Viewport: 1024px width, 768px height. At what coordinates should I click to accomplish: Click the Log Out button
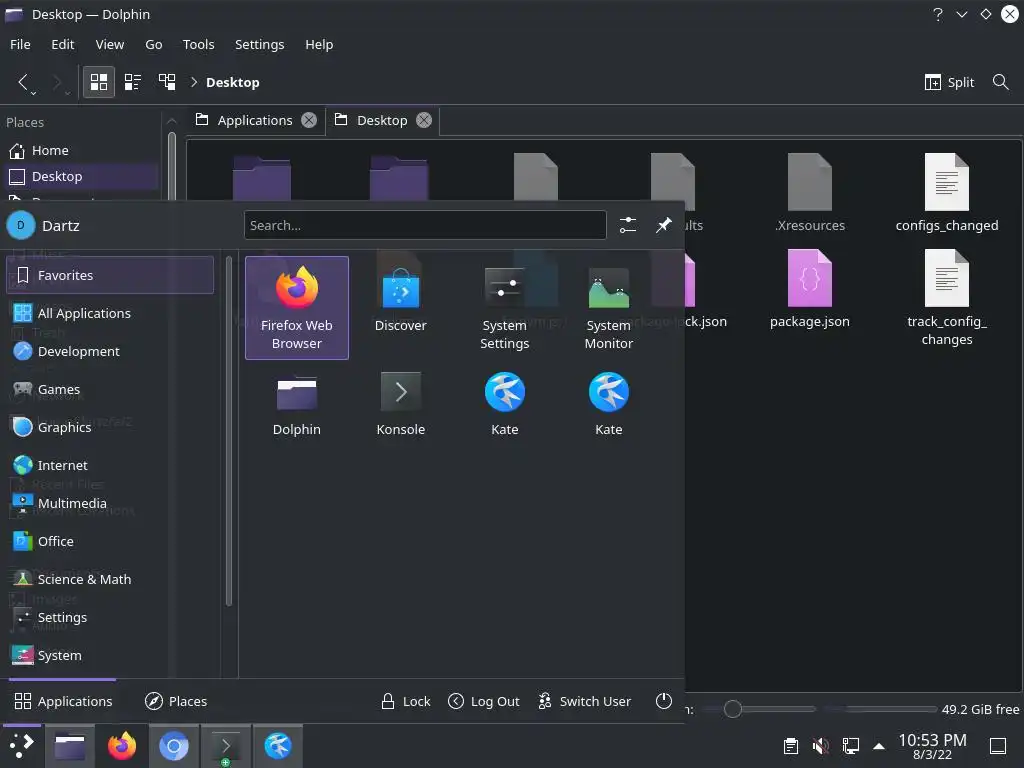point(484,701)
